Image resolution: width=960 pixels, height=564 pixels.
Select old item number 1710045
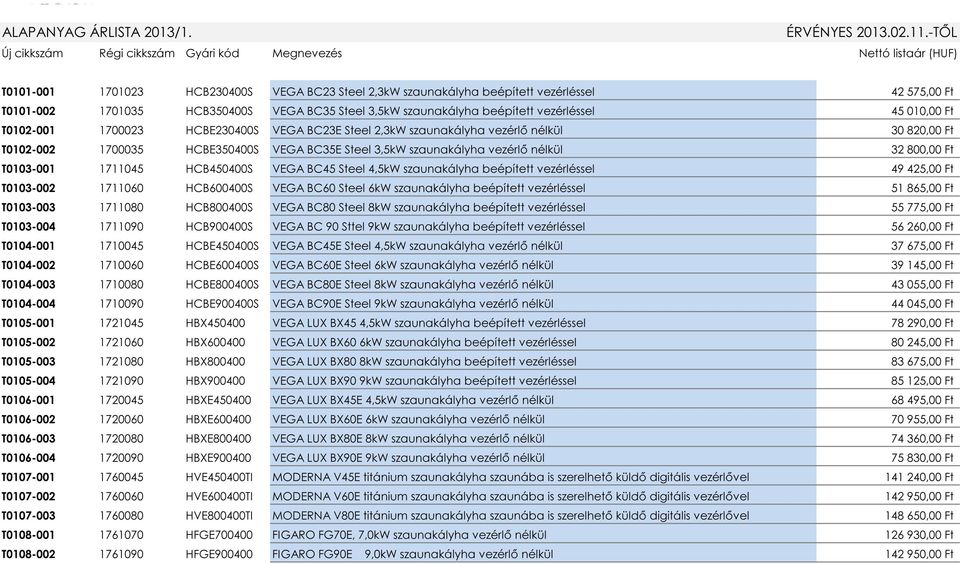[x=121, y=246]
